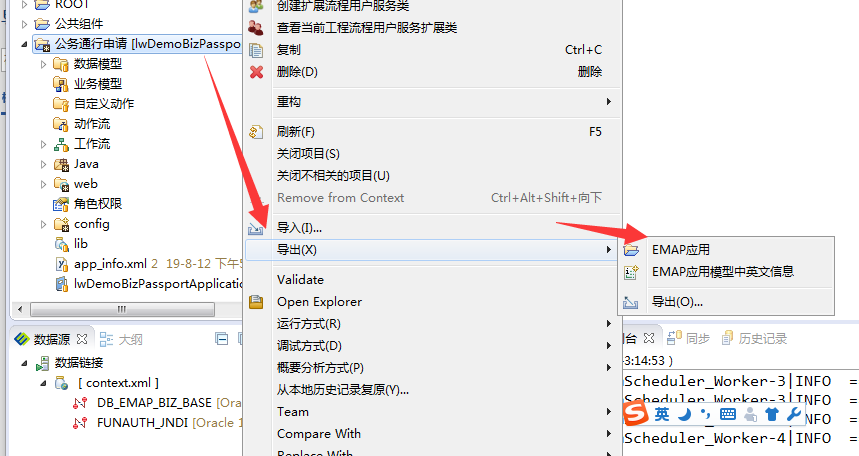Expand the 数据模型 tree node
859x456 pixels.
(43, 64)
